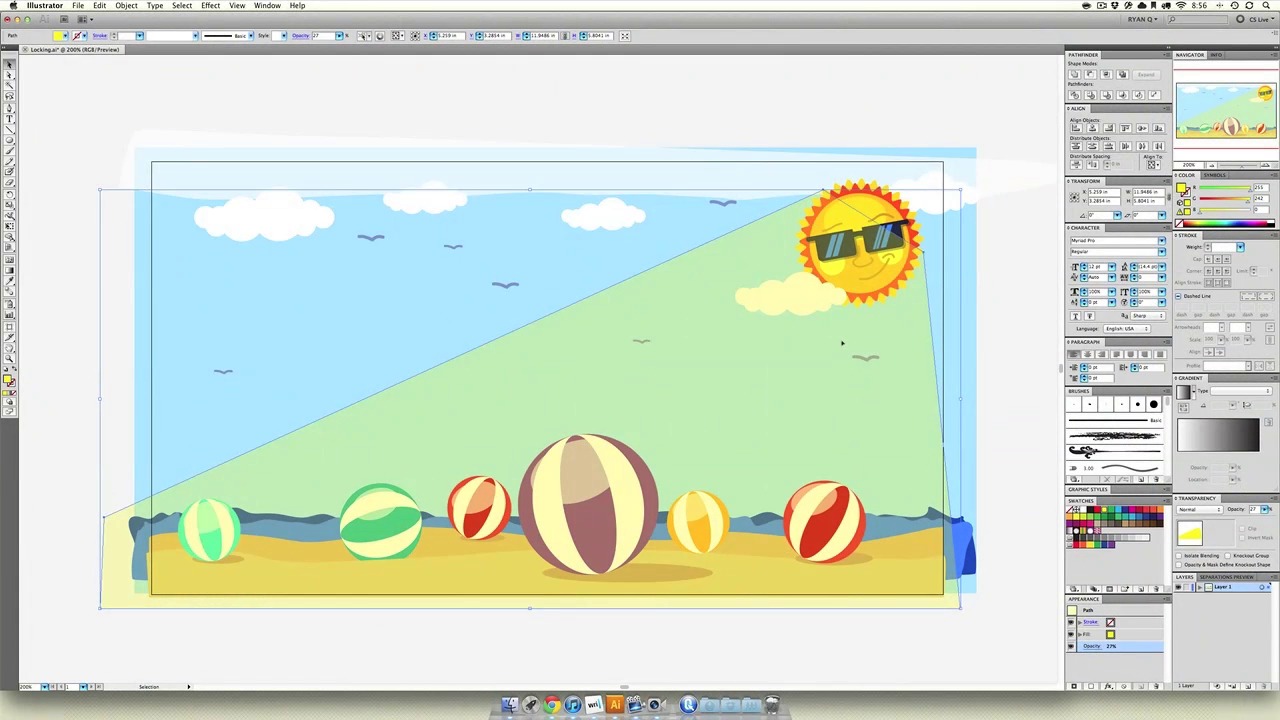Click the R channel slider in Color panel
Screen dimensions: 1280x720
1225,187
